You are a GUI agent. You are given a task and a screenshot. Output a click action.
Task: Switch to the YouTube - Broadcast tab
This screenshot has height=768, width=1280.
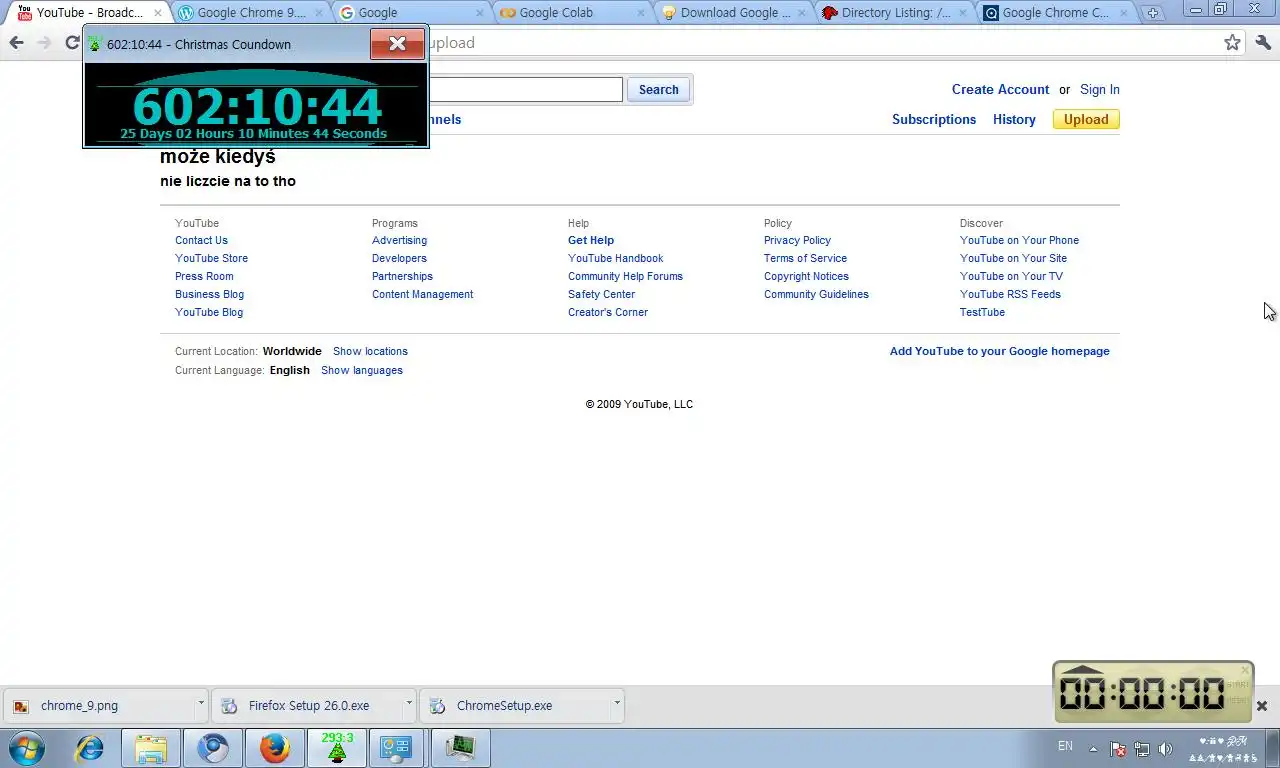click(x=86, y=13)
